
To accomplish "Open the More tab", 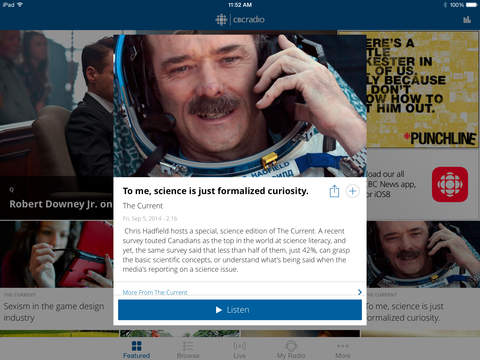I will 343,349.
